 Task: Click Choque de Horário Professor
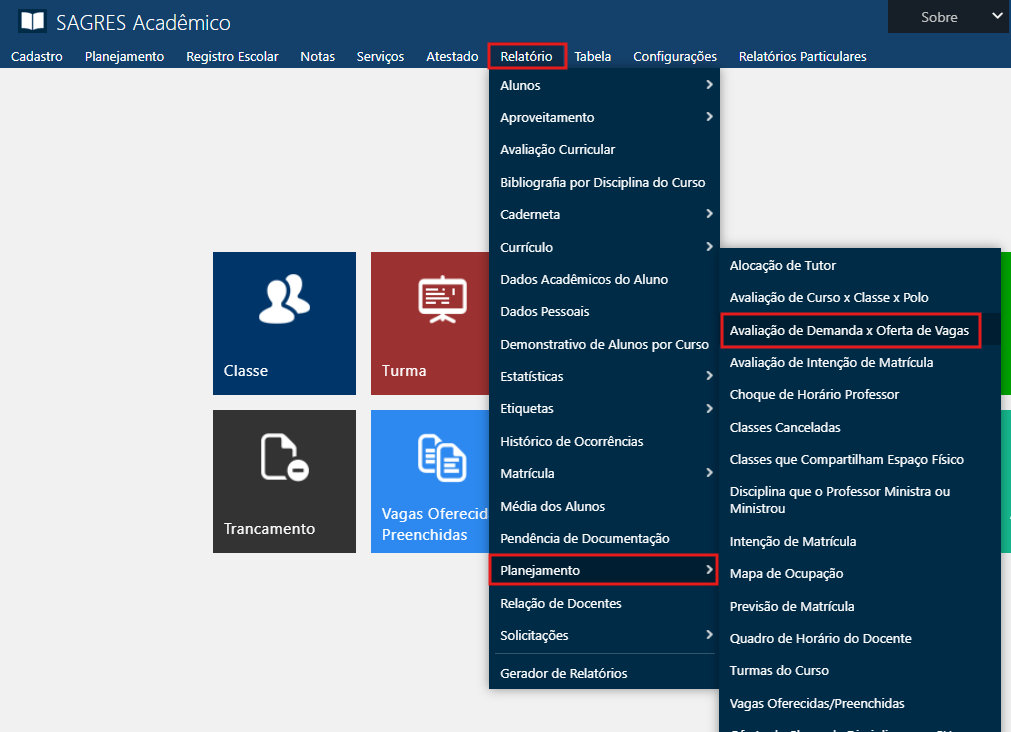coord(814,394)
